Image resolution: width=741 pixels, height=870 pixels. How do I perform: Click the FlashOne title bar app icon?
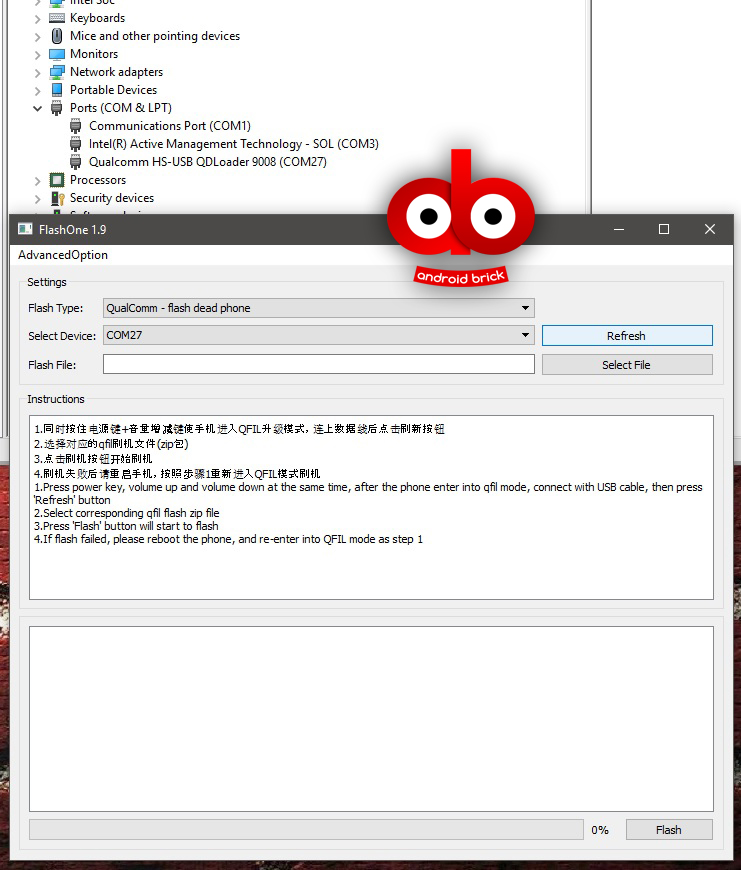point(25,229)
